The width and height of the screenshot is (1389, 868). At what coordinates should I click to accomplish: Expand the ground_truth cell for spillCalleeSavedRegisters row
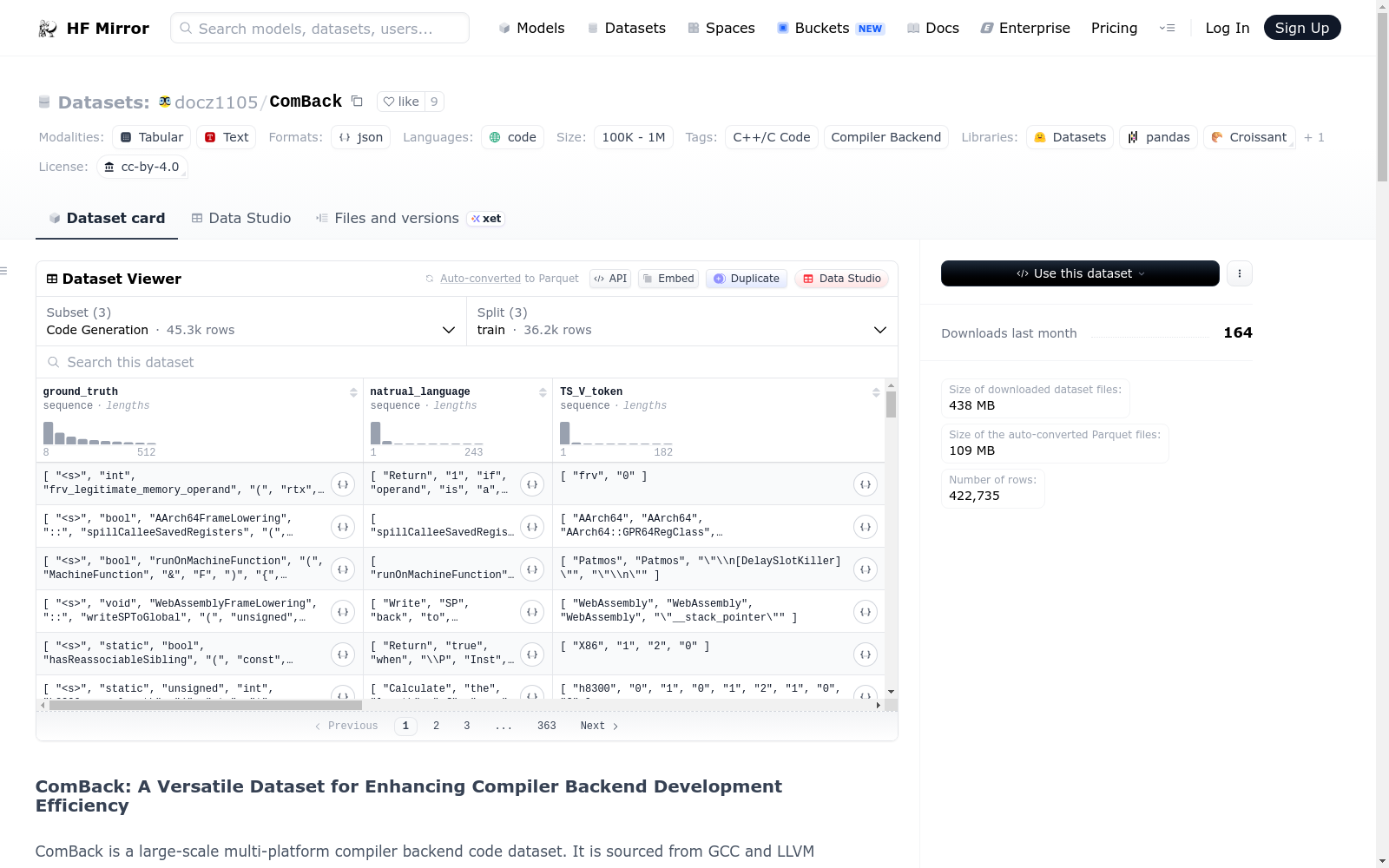[343, 527]
